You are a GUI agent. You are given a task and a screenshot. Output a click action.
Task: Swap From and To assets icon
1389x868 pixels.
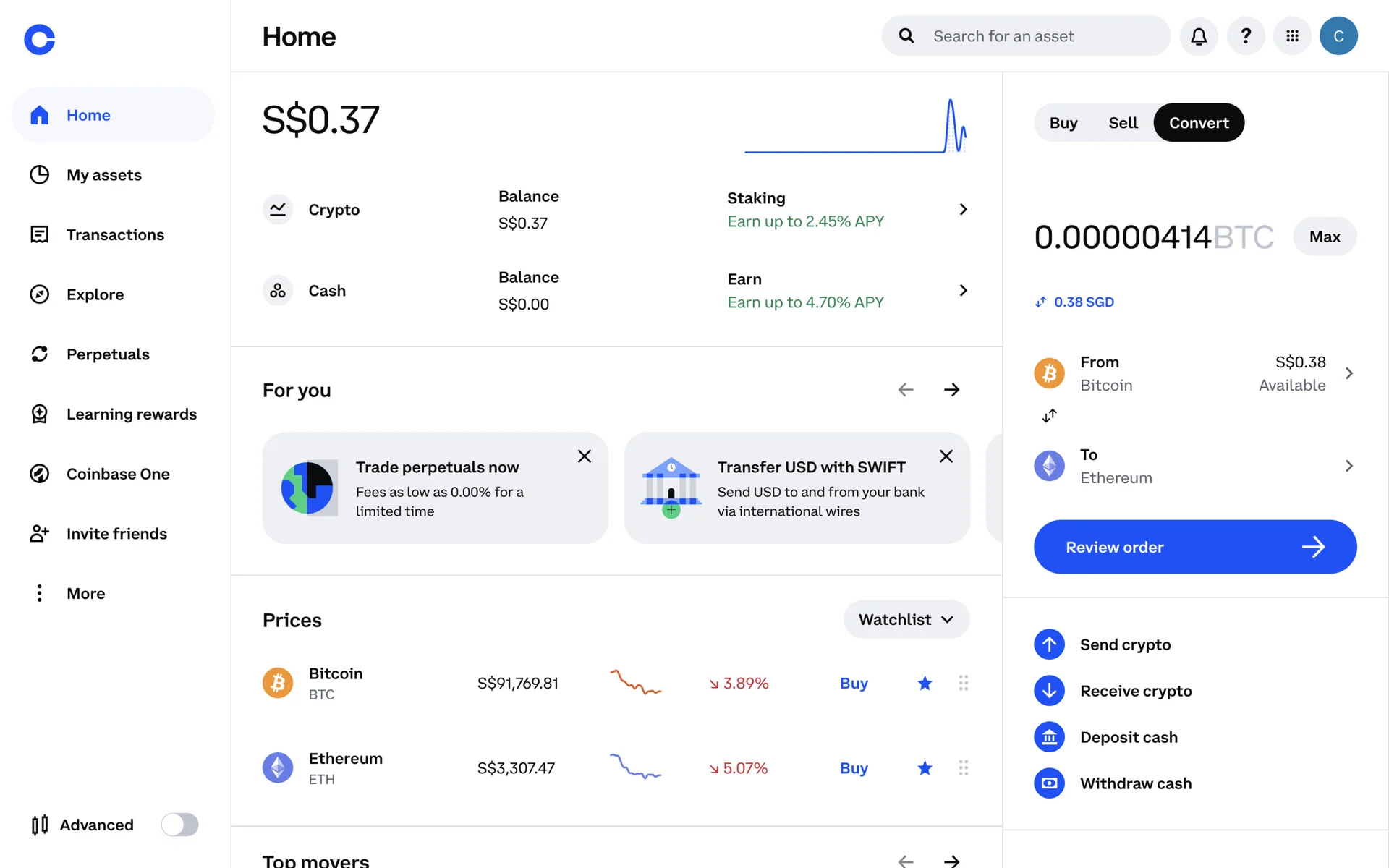(1049, 415)
